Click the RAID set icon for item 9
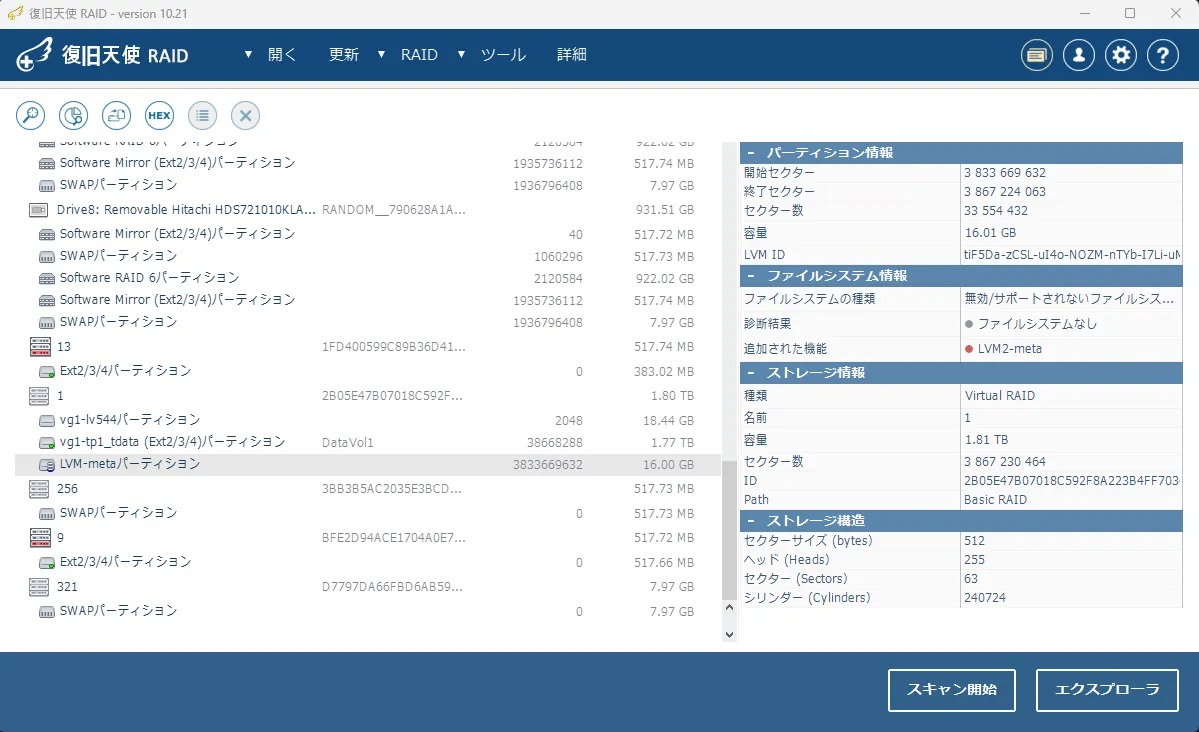This screenshot has height=732, width=1199. click(40, 538)
